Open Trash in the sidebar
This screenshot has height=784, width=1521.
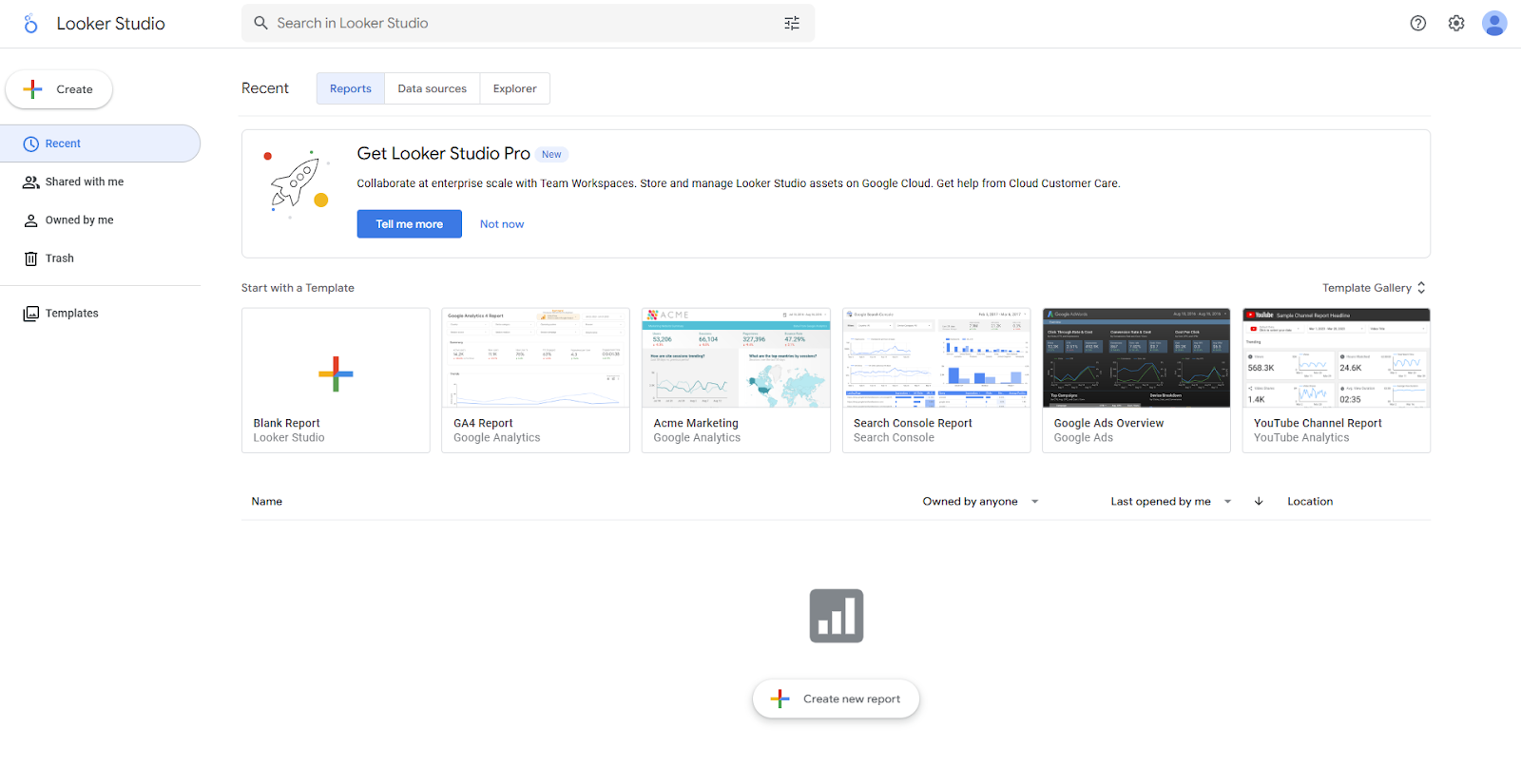tap(59, 258)
